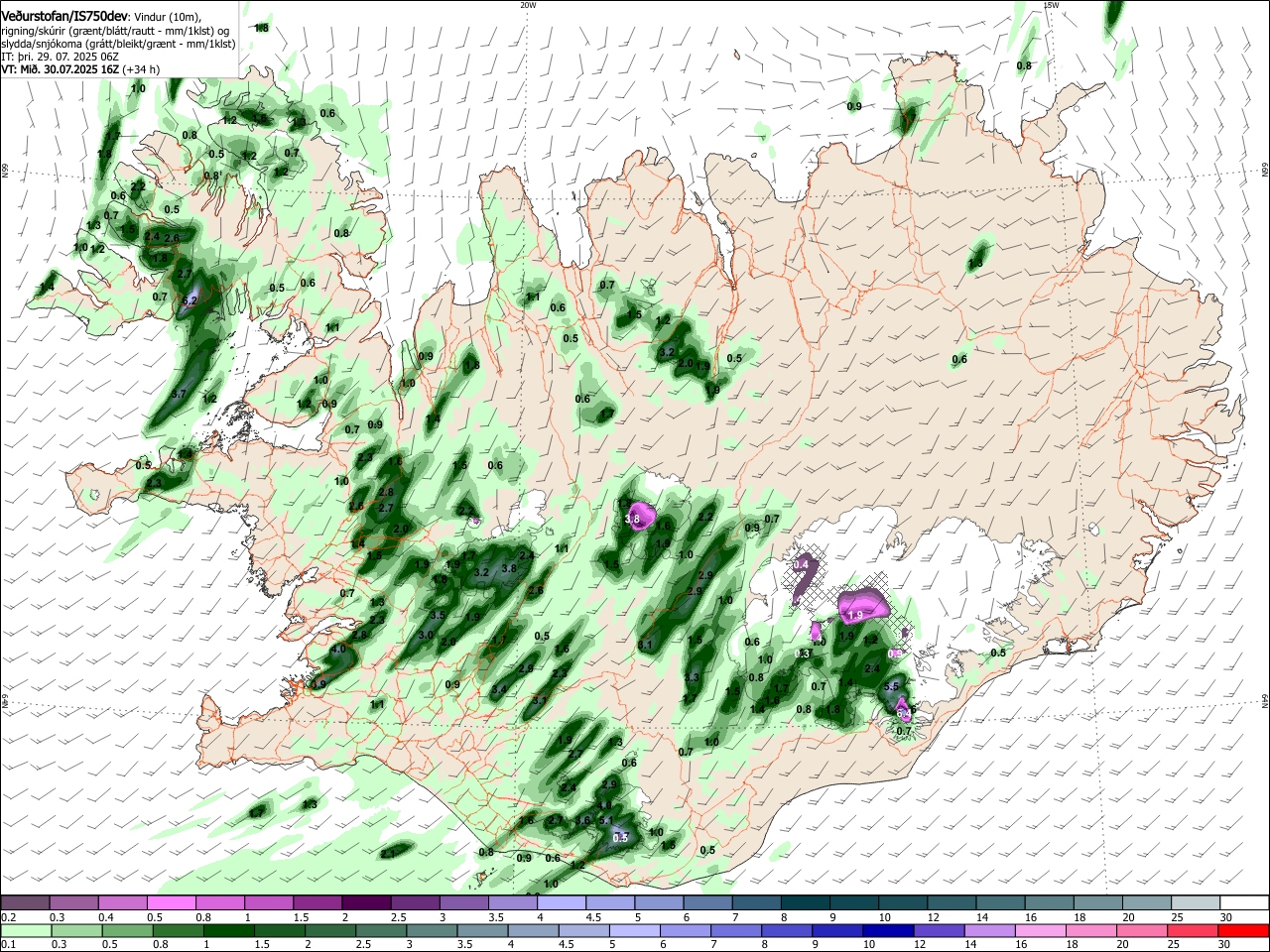1270x952 pixels.
Task: Click the 5.5 precipitation value on the map
Action: (x=891, y=686)
